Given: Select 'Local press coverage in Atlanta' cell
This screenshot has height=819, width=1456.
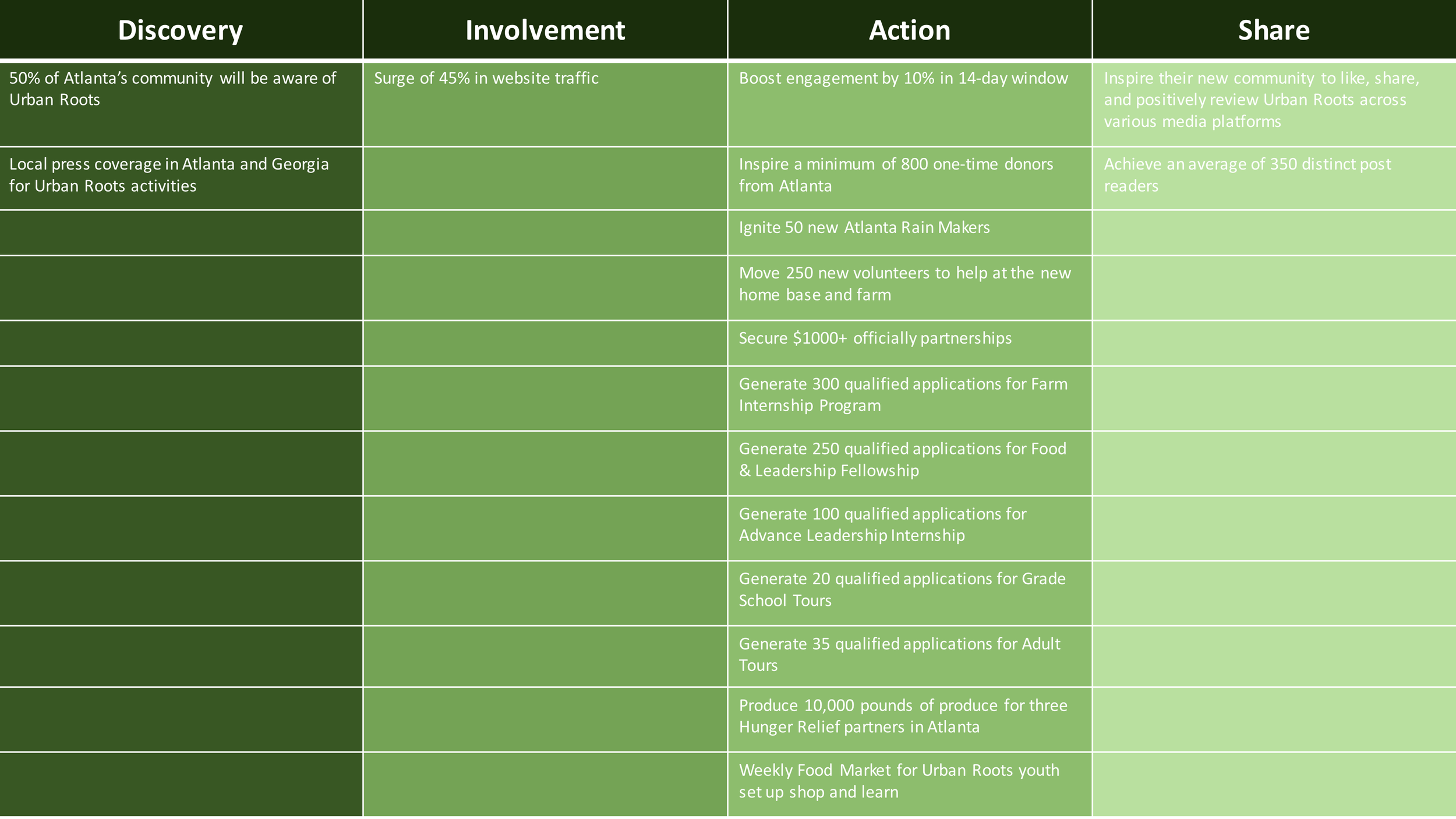Looking at the screenshot, I should pos(181,178).
